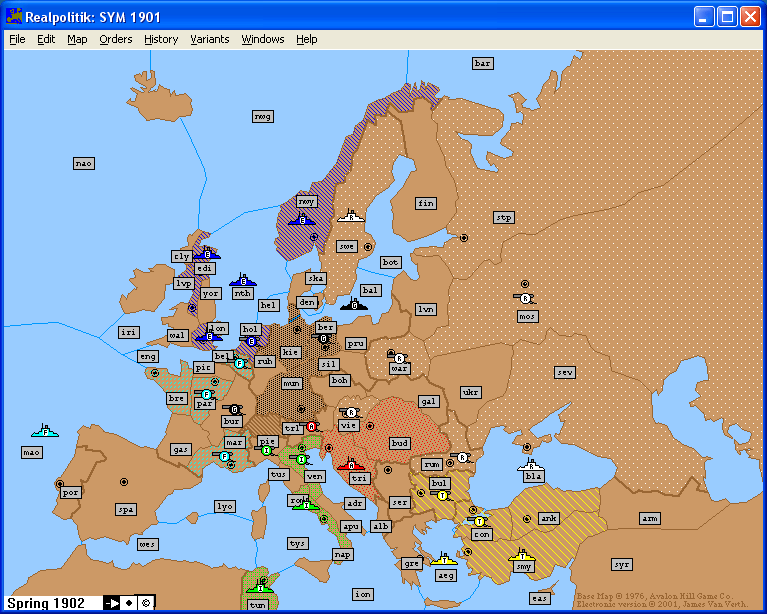
Task: Select the Russian army in Warsaw
Action: 399,358
